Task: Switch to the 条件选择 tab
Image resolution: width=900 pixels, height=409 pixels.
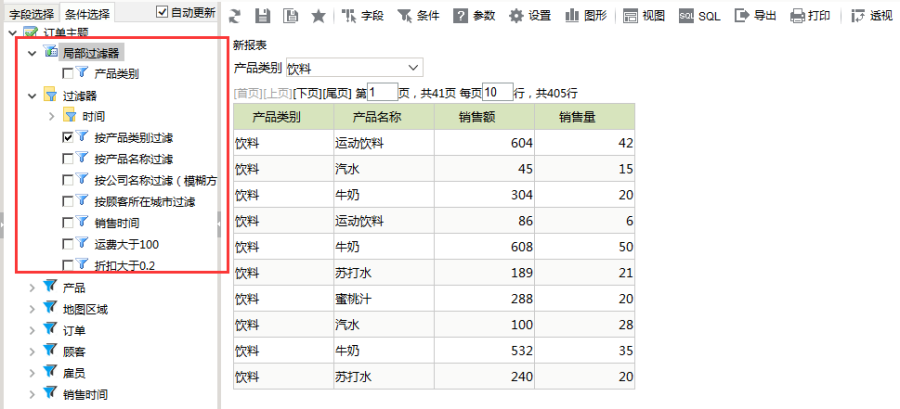Action: 86,13
